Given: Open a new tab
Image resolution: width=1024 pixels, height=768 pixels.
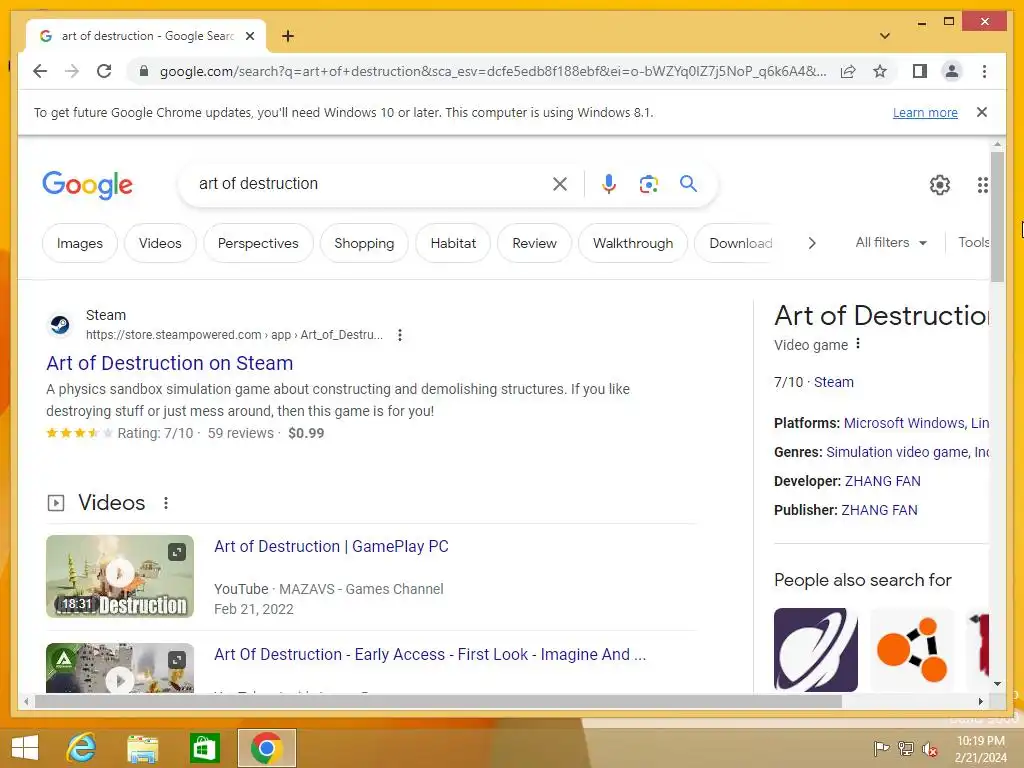Looking at the screenshot, I should pyautogui.click(x=288, y=36).
